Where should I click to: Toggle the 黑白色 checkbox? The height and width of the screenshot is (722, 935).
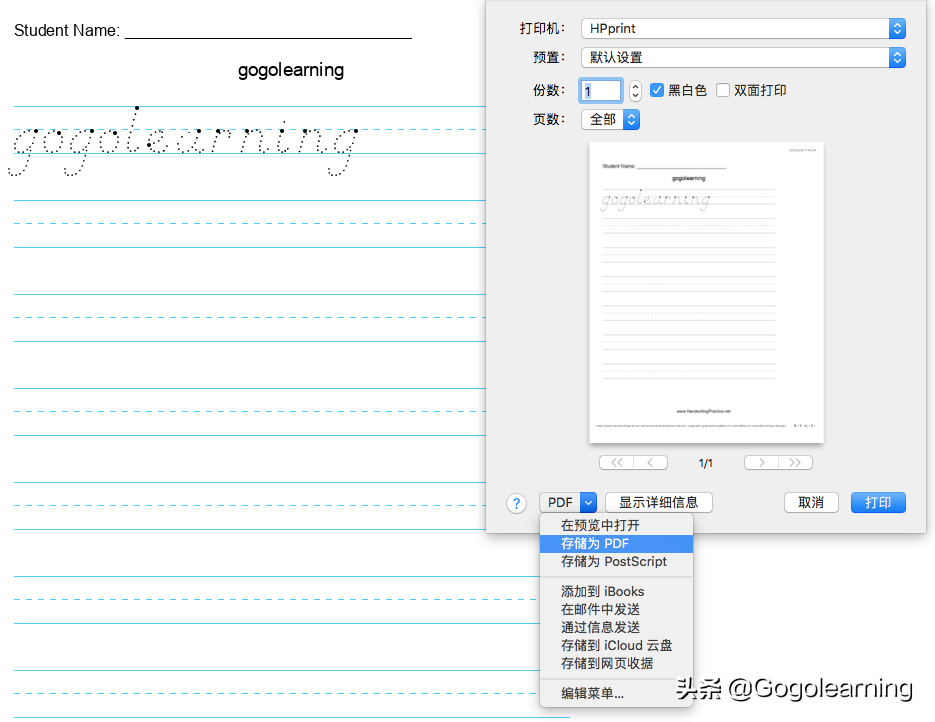(657, 90)
